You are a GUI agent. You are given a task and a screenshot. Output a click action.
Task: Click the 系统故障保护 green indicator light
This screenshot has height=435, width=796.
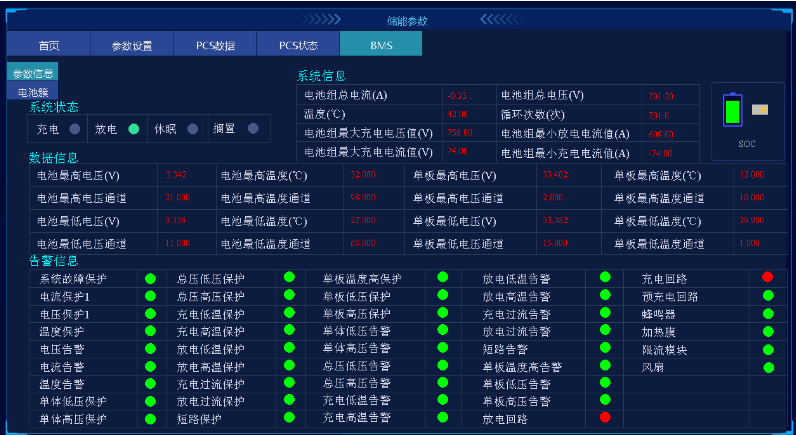(150, 279)
